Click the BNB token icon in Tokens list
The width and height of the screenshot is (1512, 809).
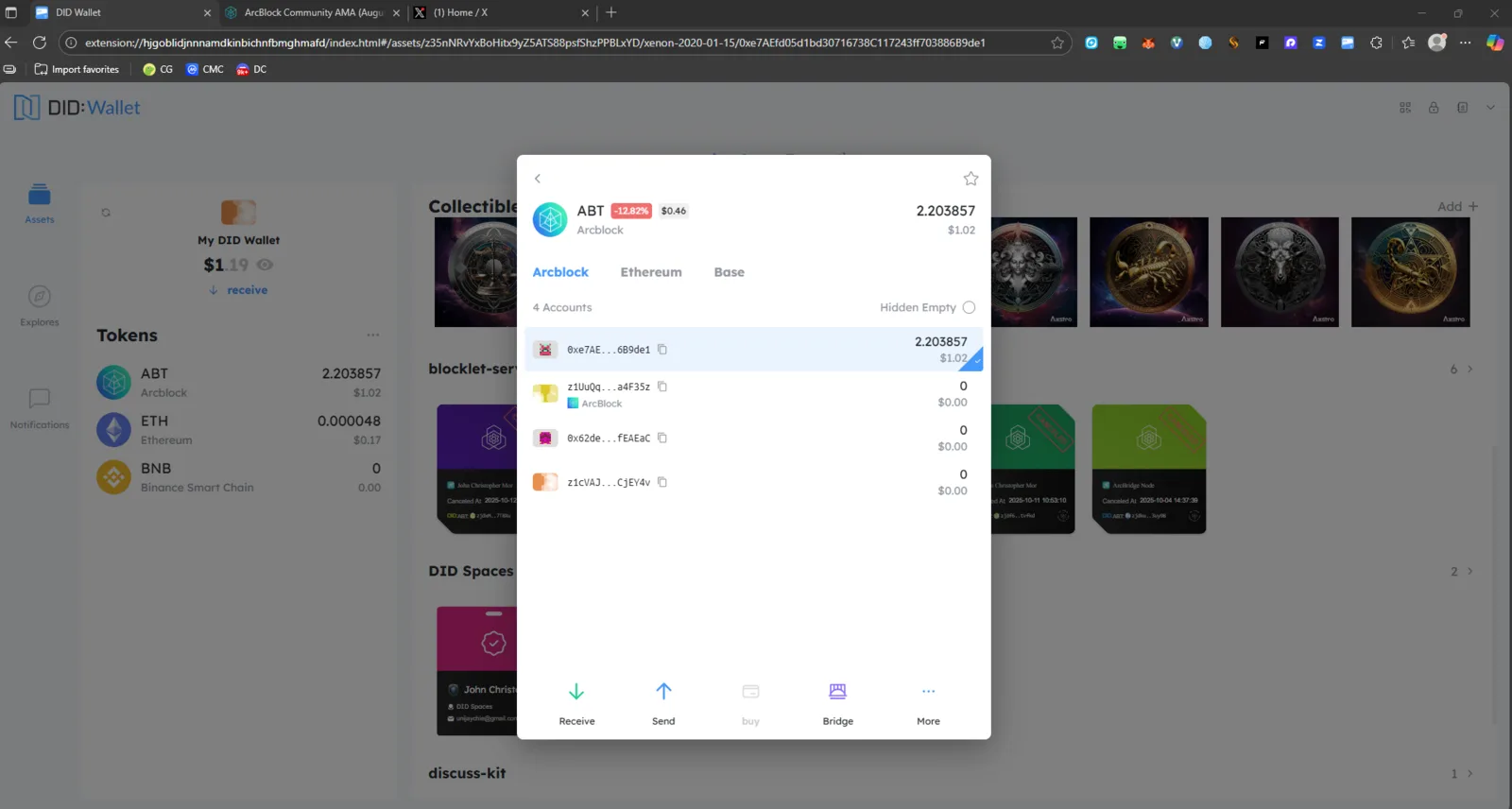click(114, 477)
